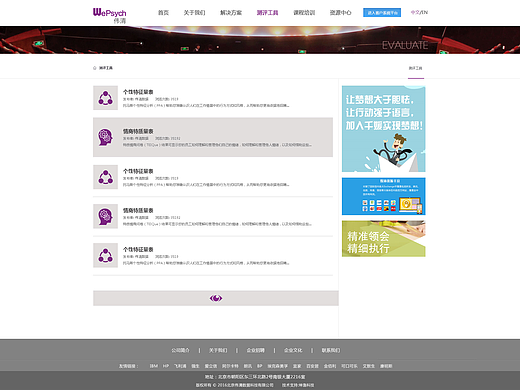Open the 企业文化 footer link

pos(293,350)
